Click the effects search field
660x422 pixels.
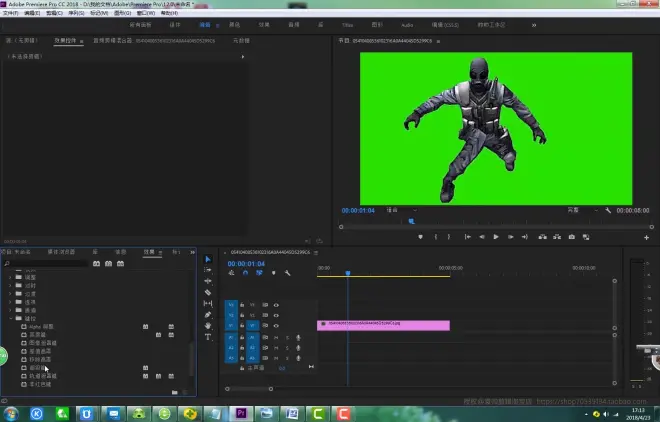(x=45, y=263)
